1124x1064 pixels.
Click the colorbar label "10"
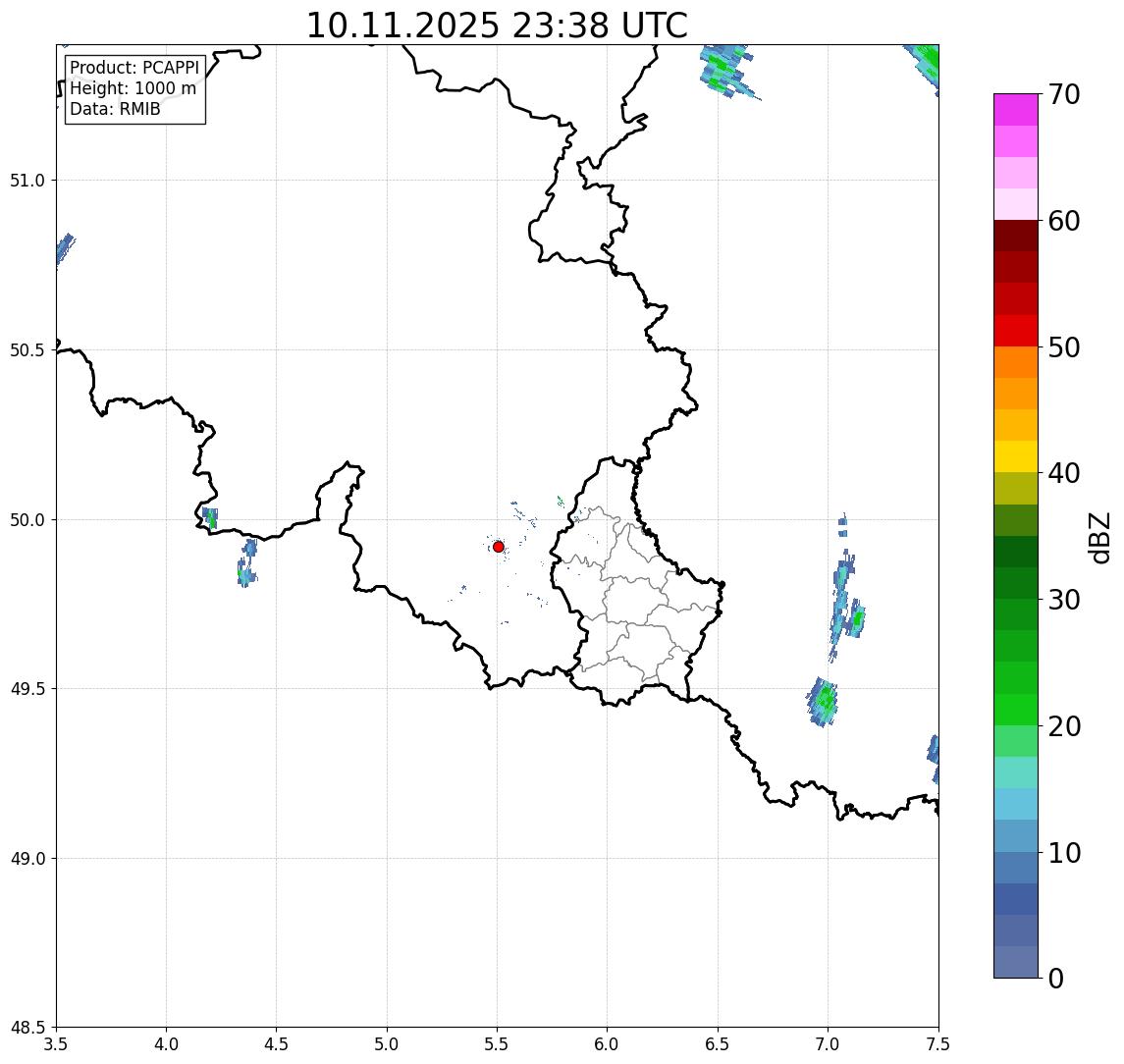1064,853
